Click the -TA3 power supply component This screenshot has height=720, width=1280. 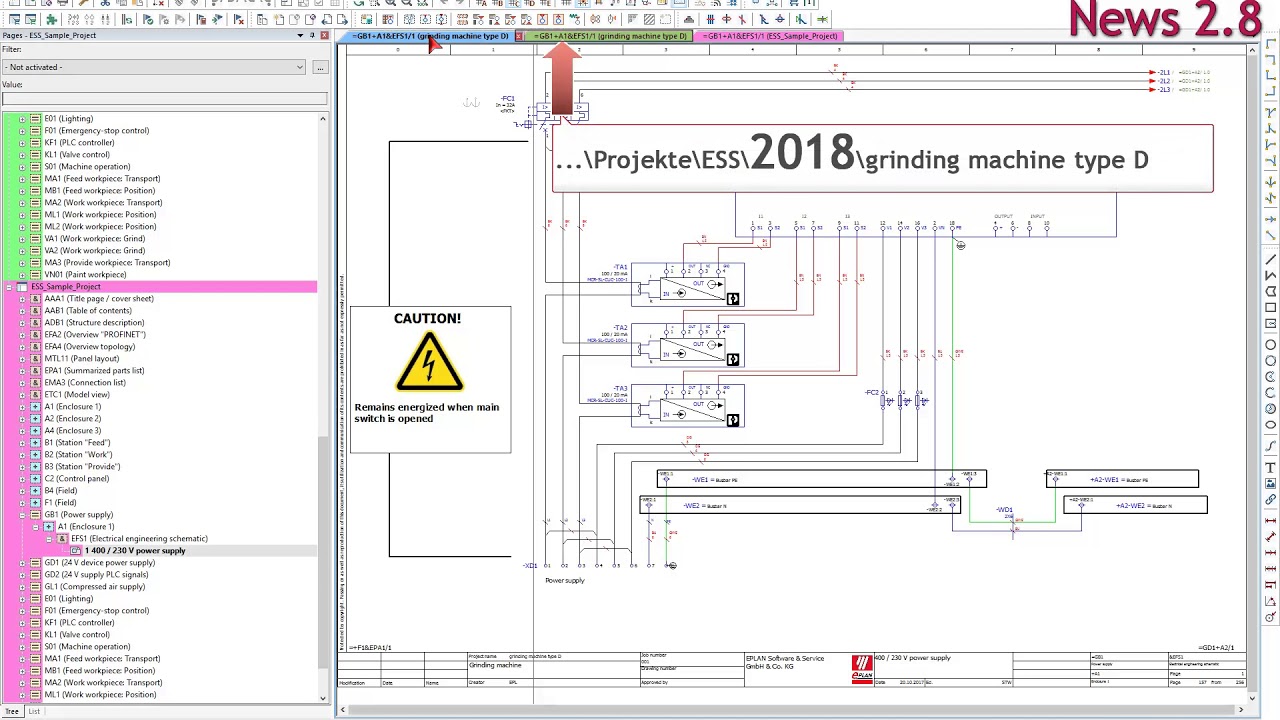coord(687,406)
